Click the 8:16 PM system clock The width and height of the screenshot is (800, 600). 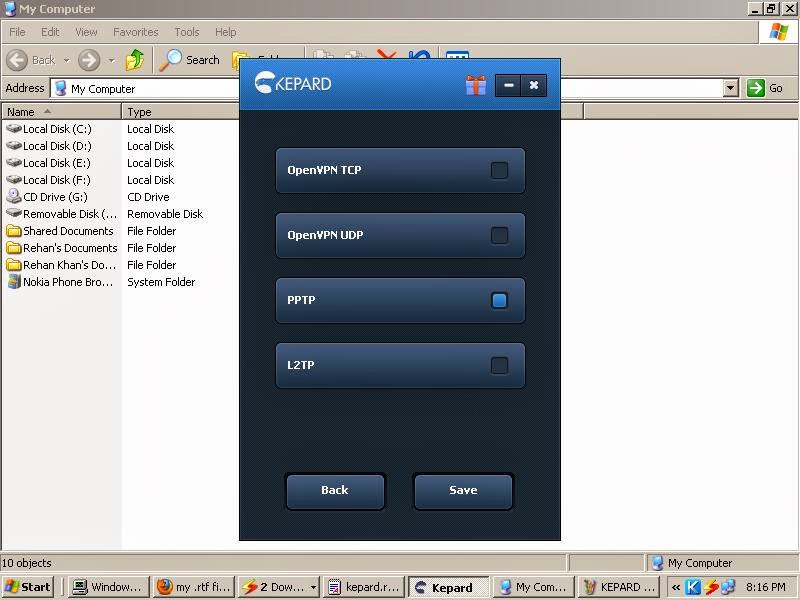click(x=765, y=587)
